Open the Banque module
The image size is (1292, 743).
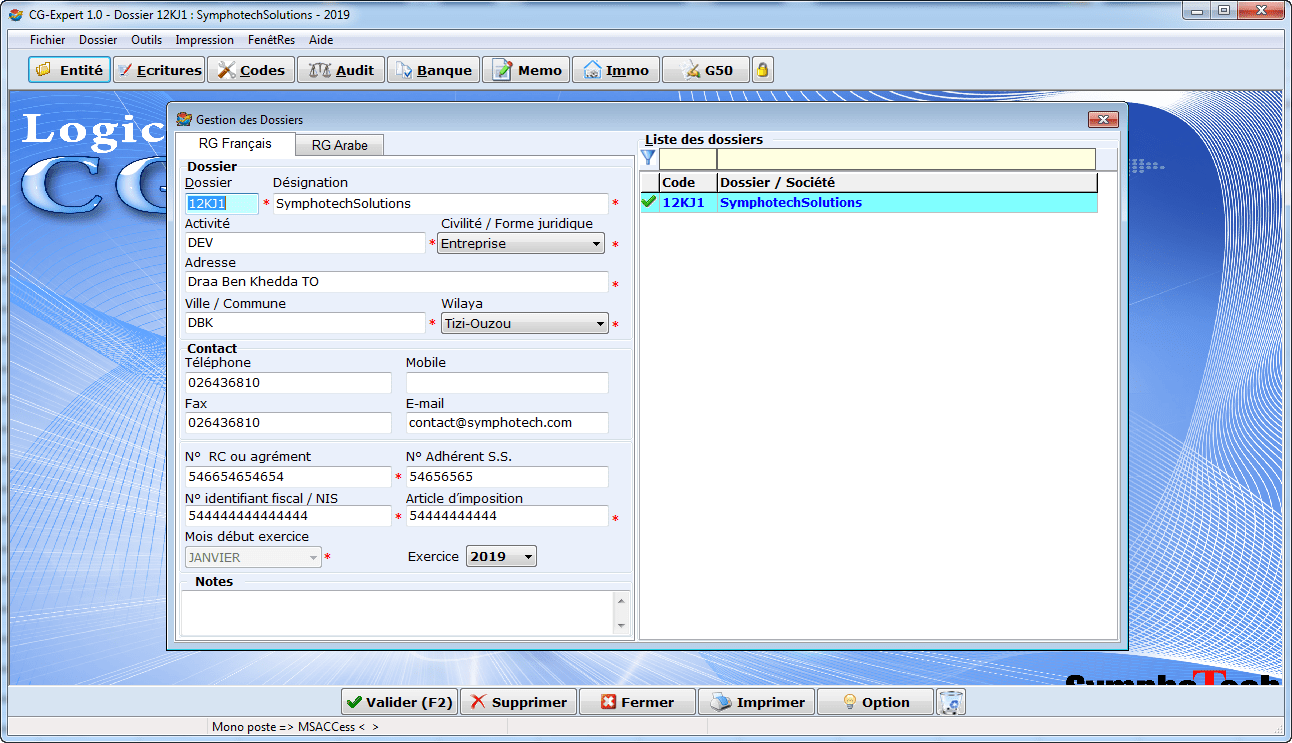coord(434,70)
